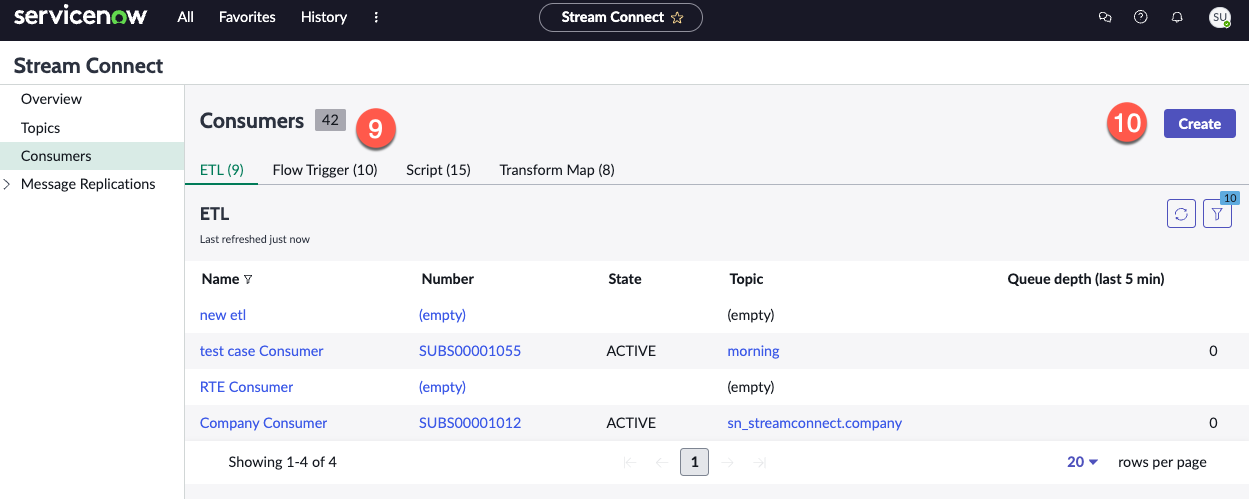Screen dimensions: 1249x499
Task: Click the Stream Connect title pill
Action: 621,17
